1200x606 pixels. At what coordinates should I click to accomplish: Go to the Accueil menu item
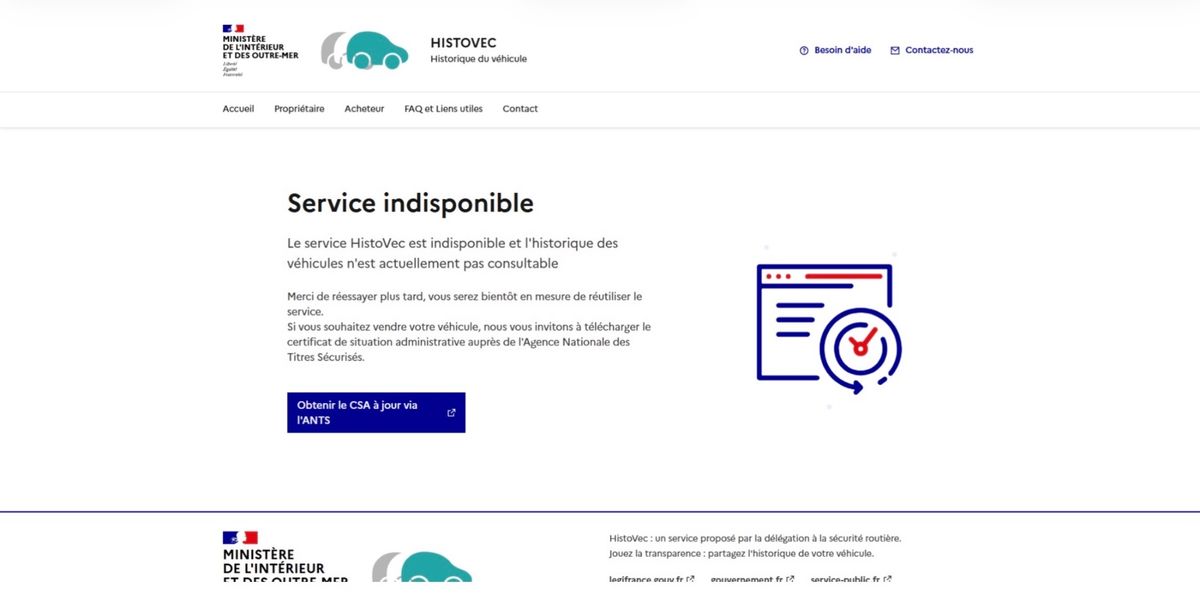coord(238,109)
